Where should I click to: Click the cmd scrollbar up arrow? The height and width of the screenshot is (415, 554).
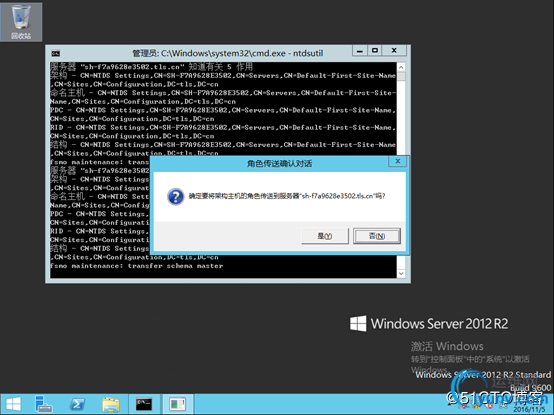[401, 67]
